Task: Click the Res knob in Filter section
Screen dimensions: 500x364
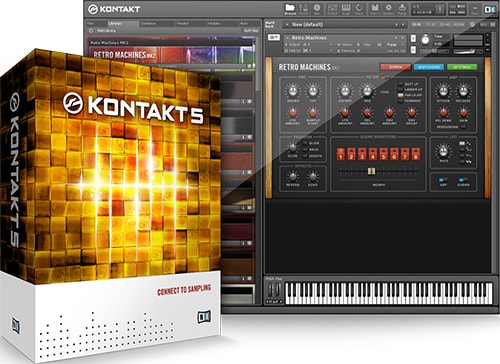Action: [x=367, y=90]
